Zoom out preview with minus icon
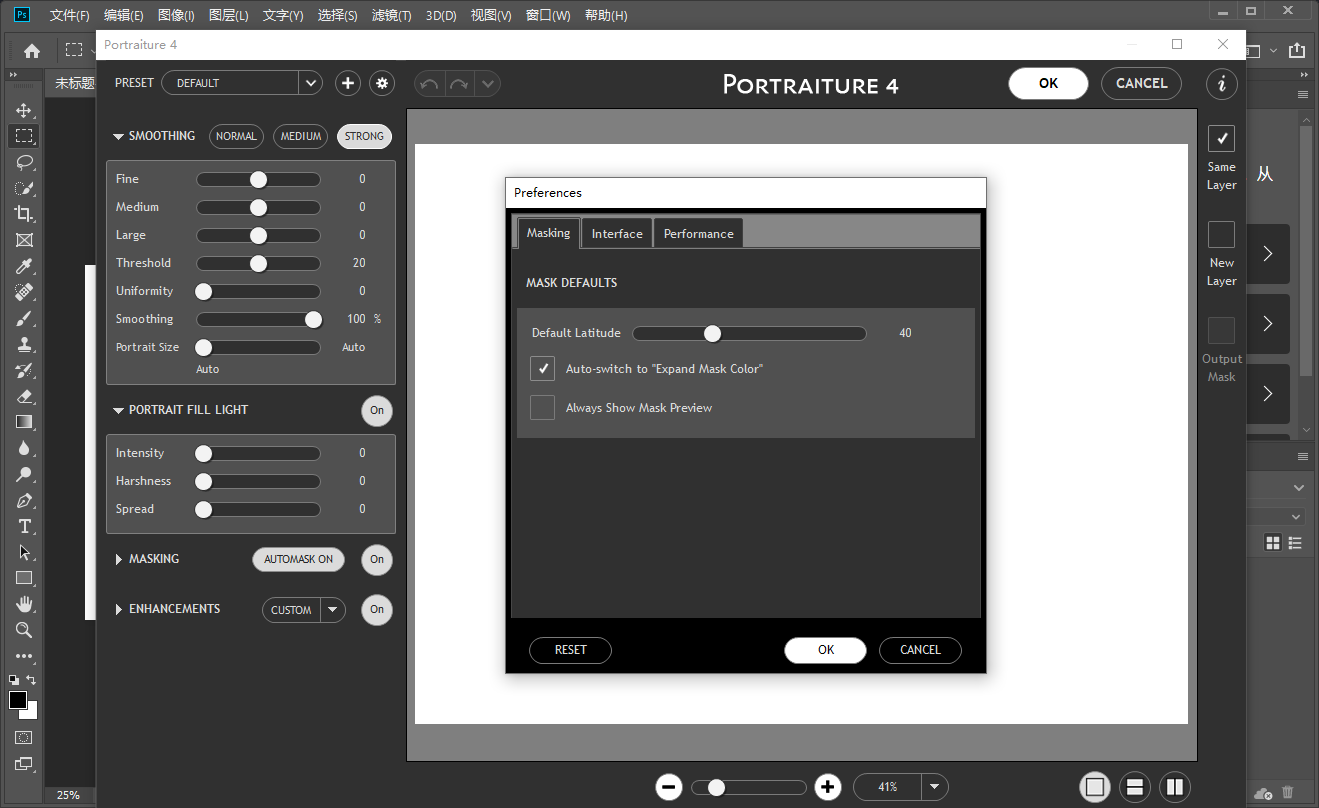Viewport: 1319px width, 808px height. tap(669, 787)
